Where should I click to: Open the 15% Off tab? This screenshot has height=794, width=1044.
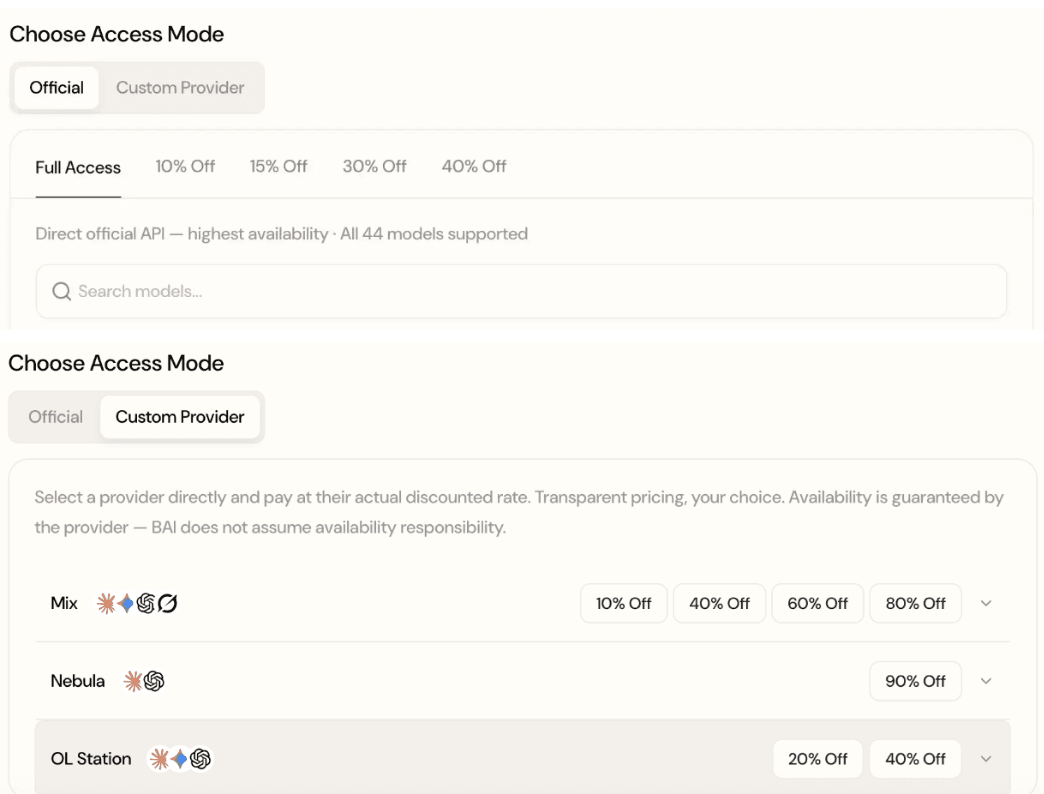(x=278, y=166)
